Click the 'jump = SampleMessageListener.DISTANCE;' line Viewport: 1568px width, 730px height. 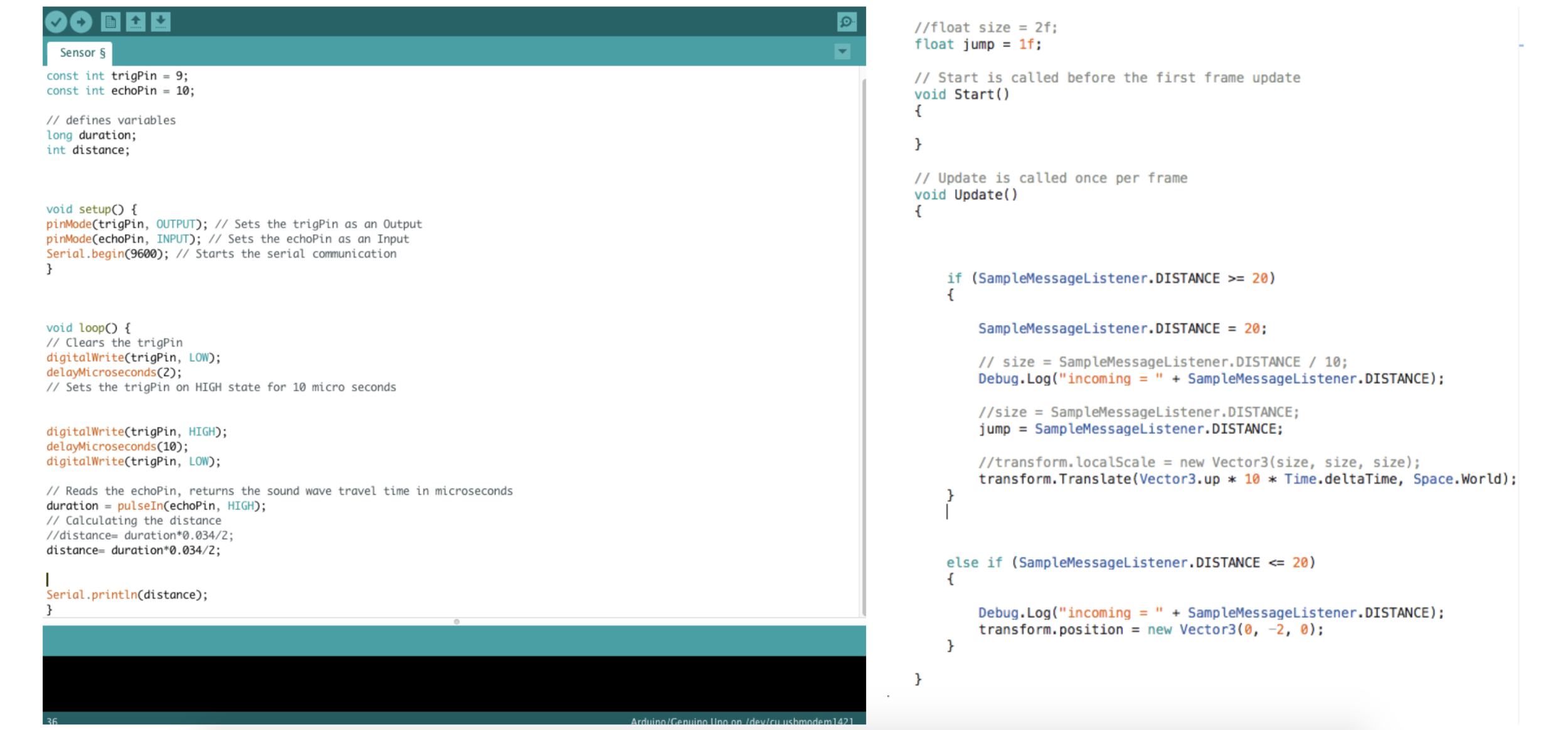1131,429
